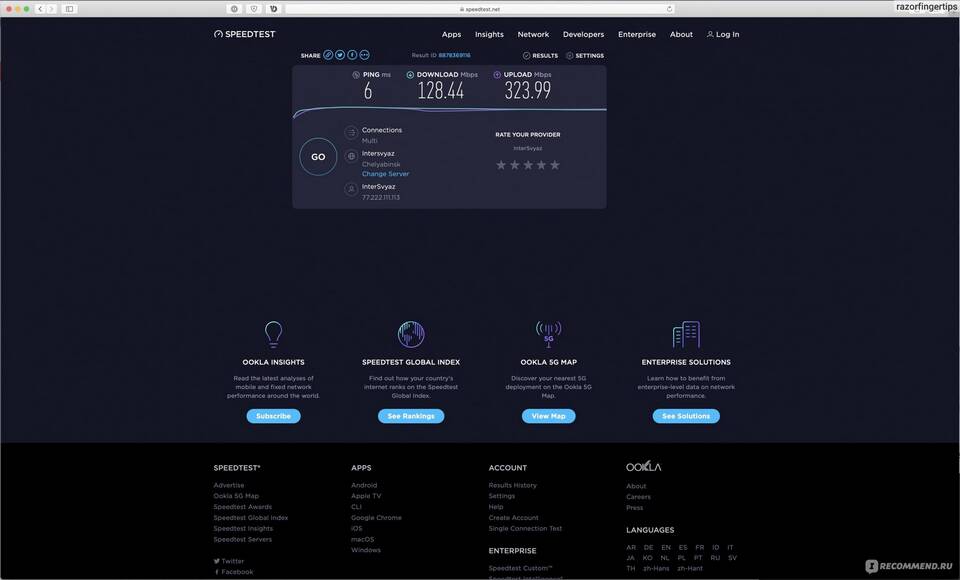Click the Change Server link
The width and height of the screenshot is (960, 580).
pyautogui.click(x=385, y=174)
